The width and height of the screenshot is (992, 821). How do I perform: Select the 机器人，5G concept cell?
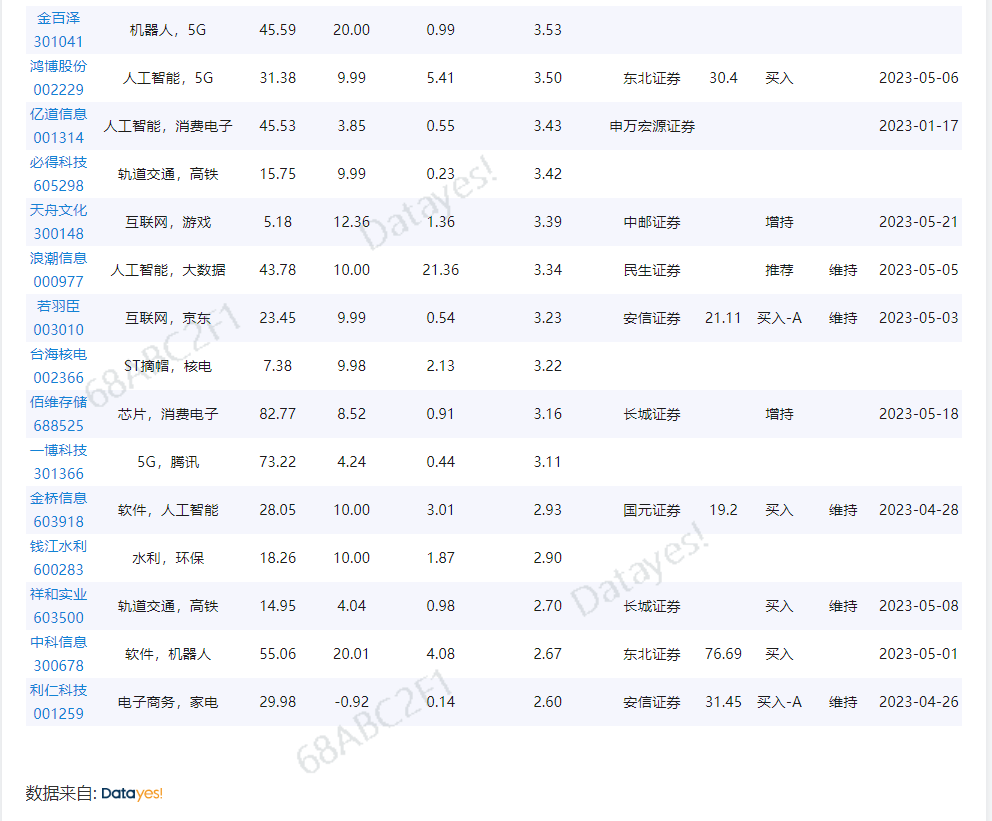tap(168, 30)
